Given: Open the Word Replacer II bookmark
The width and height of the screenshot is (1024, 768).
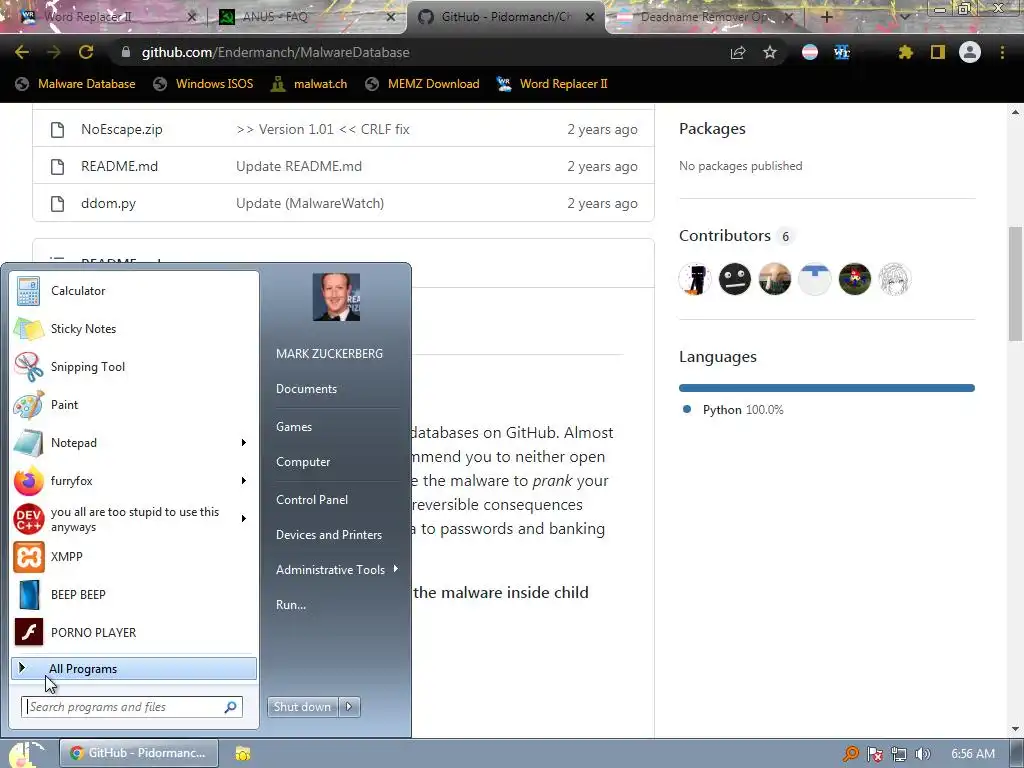Looking at the screenshot, I should (x=552, y=84).
